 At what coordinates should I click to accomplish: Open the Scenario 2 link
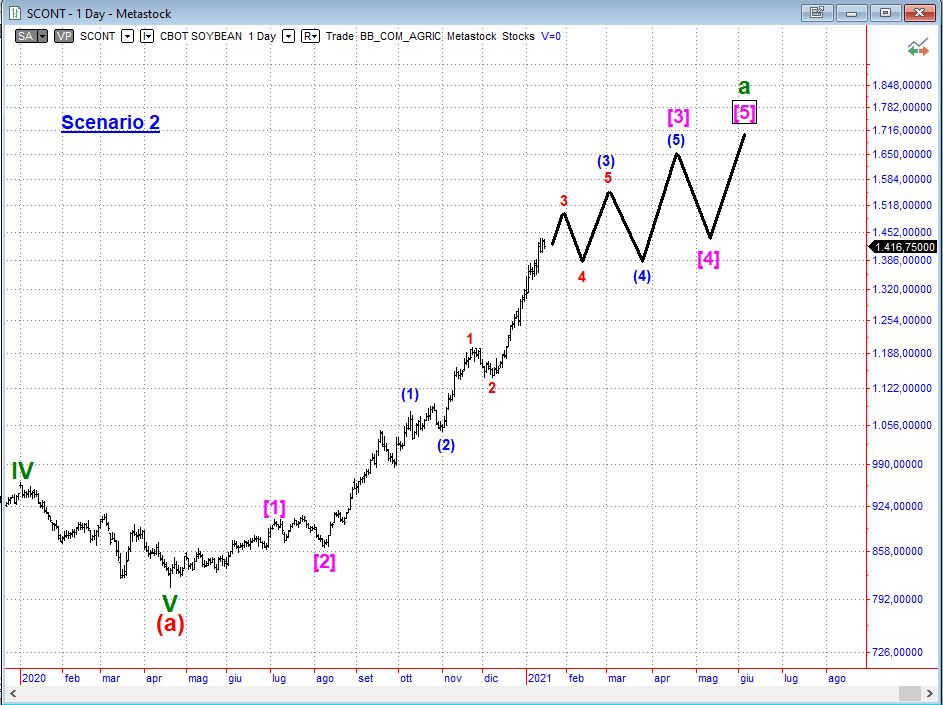(x=111, y=122)
